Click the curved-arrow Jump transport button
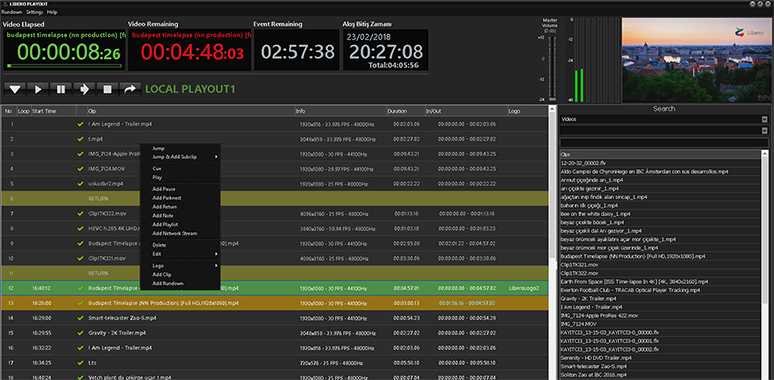This screenshot has height=380, width=774. [130, 89]
